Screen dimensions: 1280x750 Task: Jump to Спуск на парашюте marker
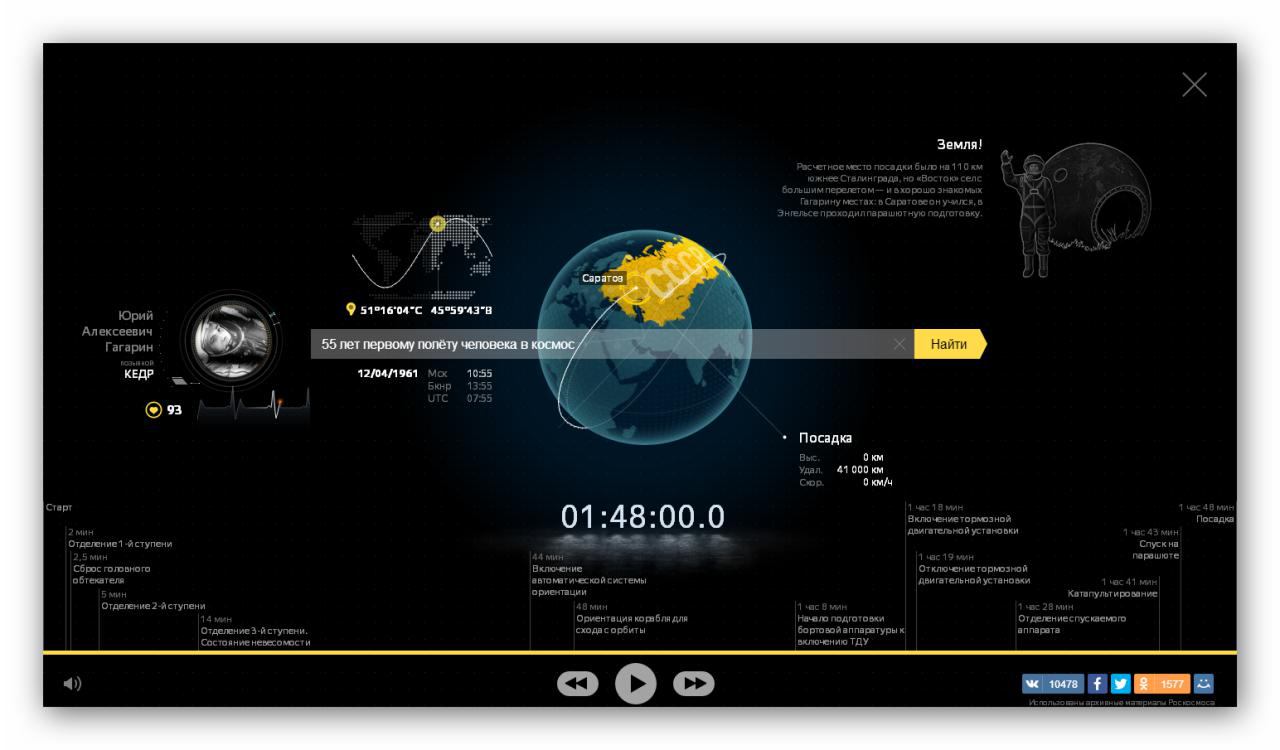tap(1152, 544)
